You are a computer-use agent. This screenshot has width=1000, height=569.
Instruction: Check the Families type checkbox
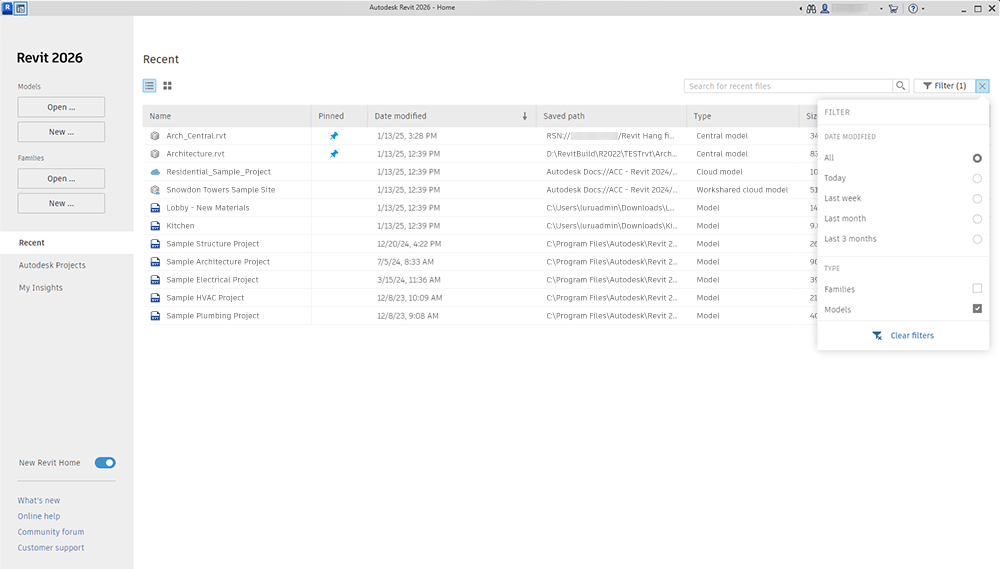point(977,288)
